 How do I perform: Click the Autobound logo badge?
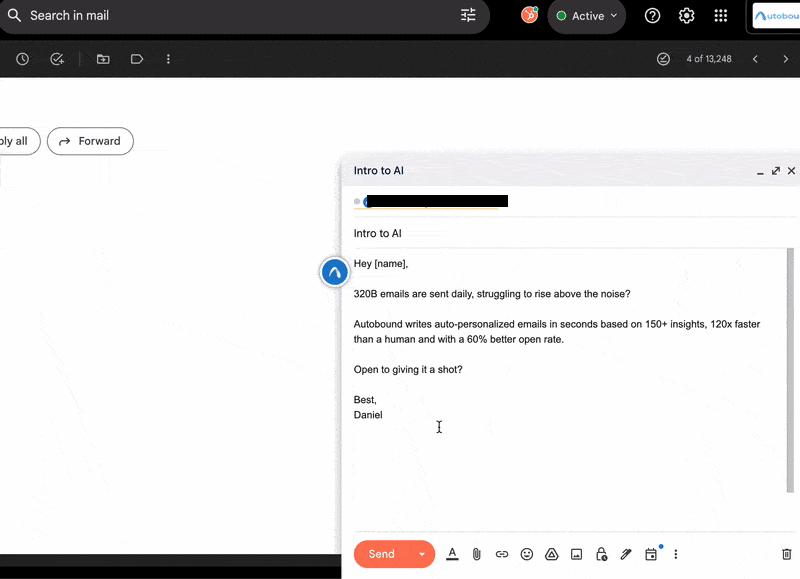tap(776, 16)
